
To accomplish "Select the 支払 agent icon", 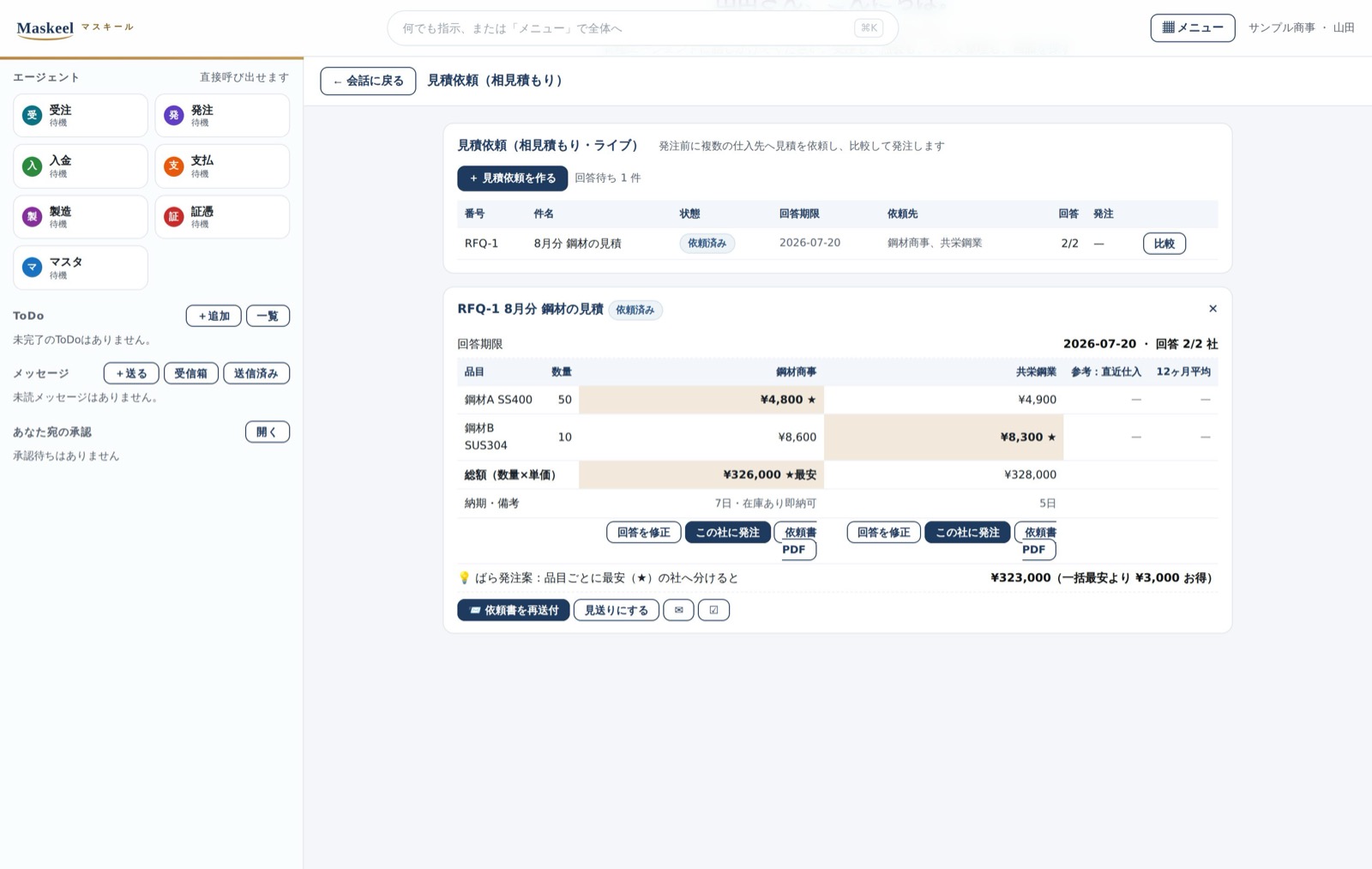I will (174, 166).
